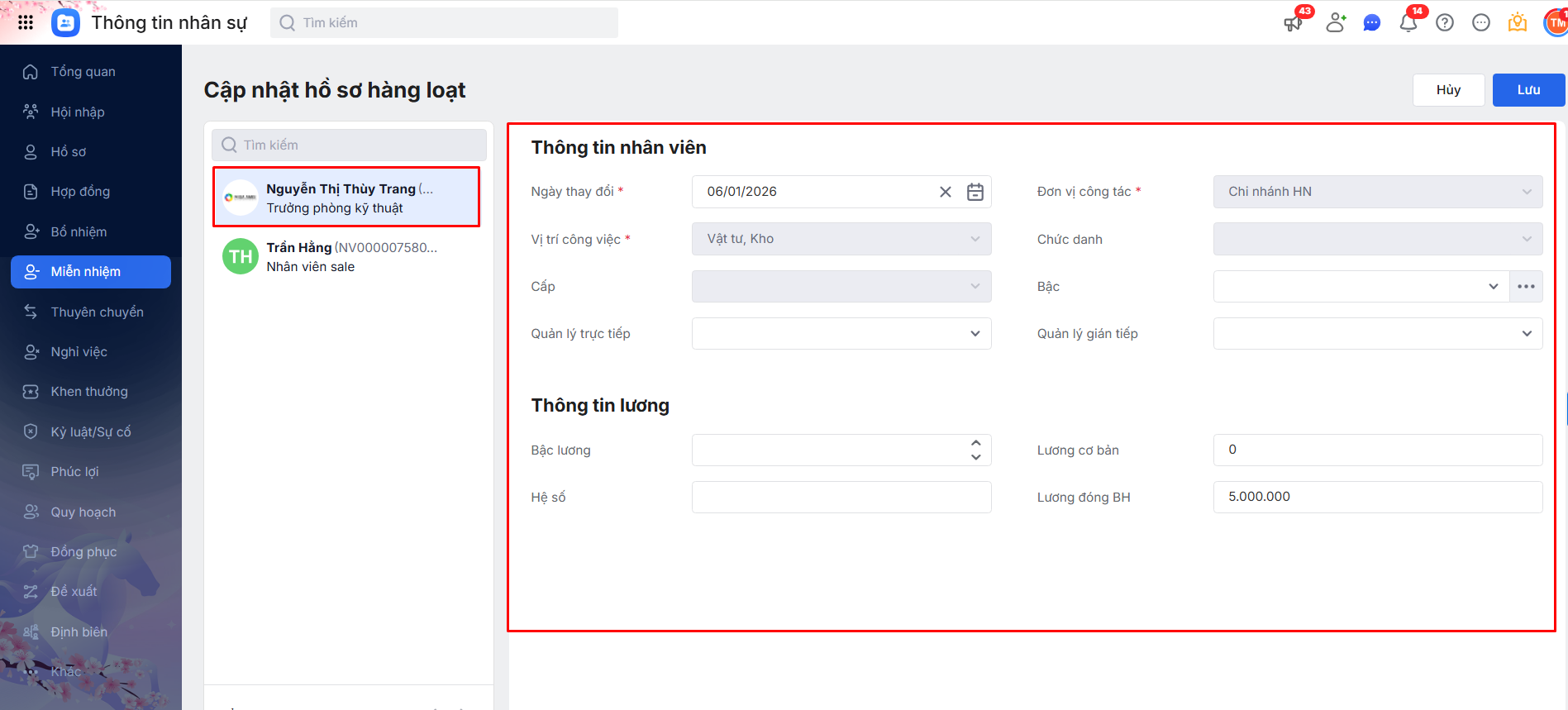Open the notifications bell icon

(x=1408, y=22)
